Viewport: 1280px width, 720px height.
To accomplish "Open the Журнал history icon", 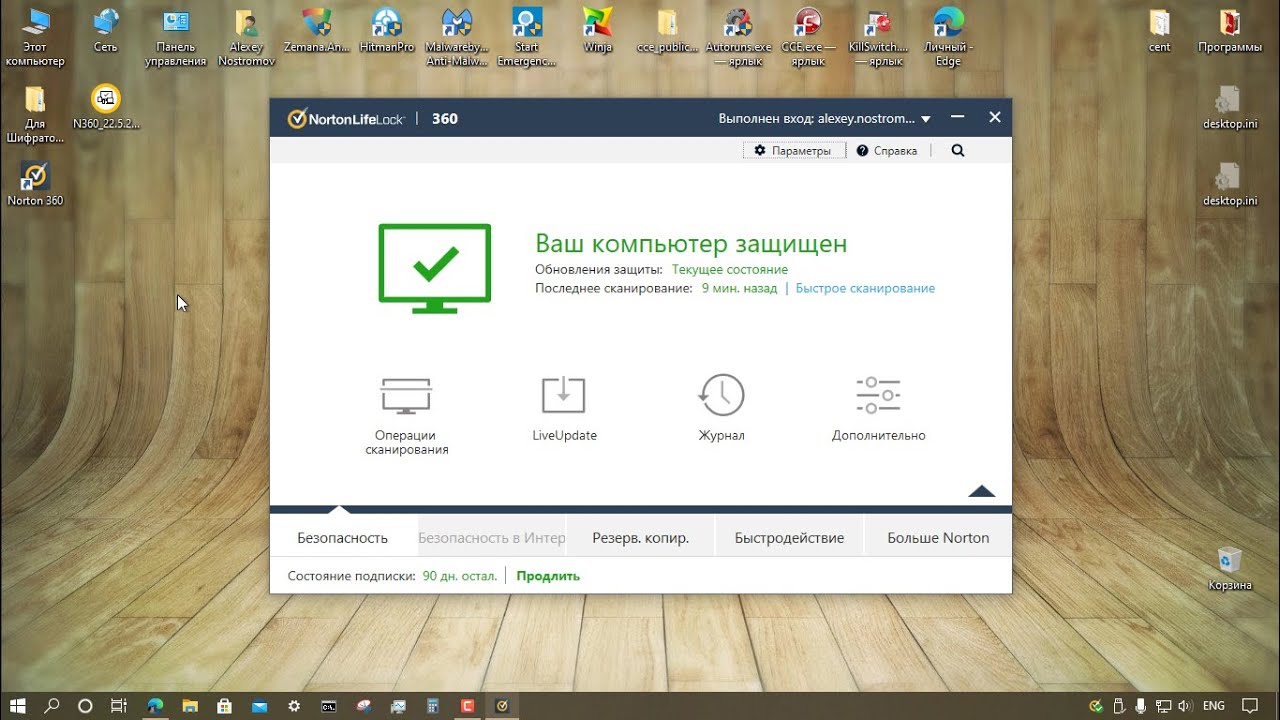I will (x=721, y=408).
